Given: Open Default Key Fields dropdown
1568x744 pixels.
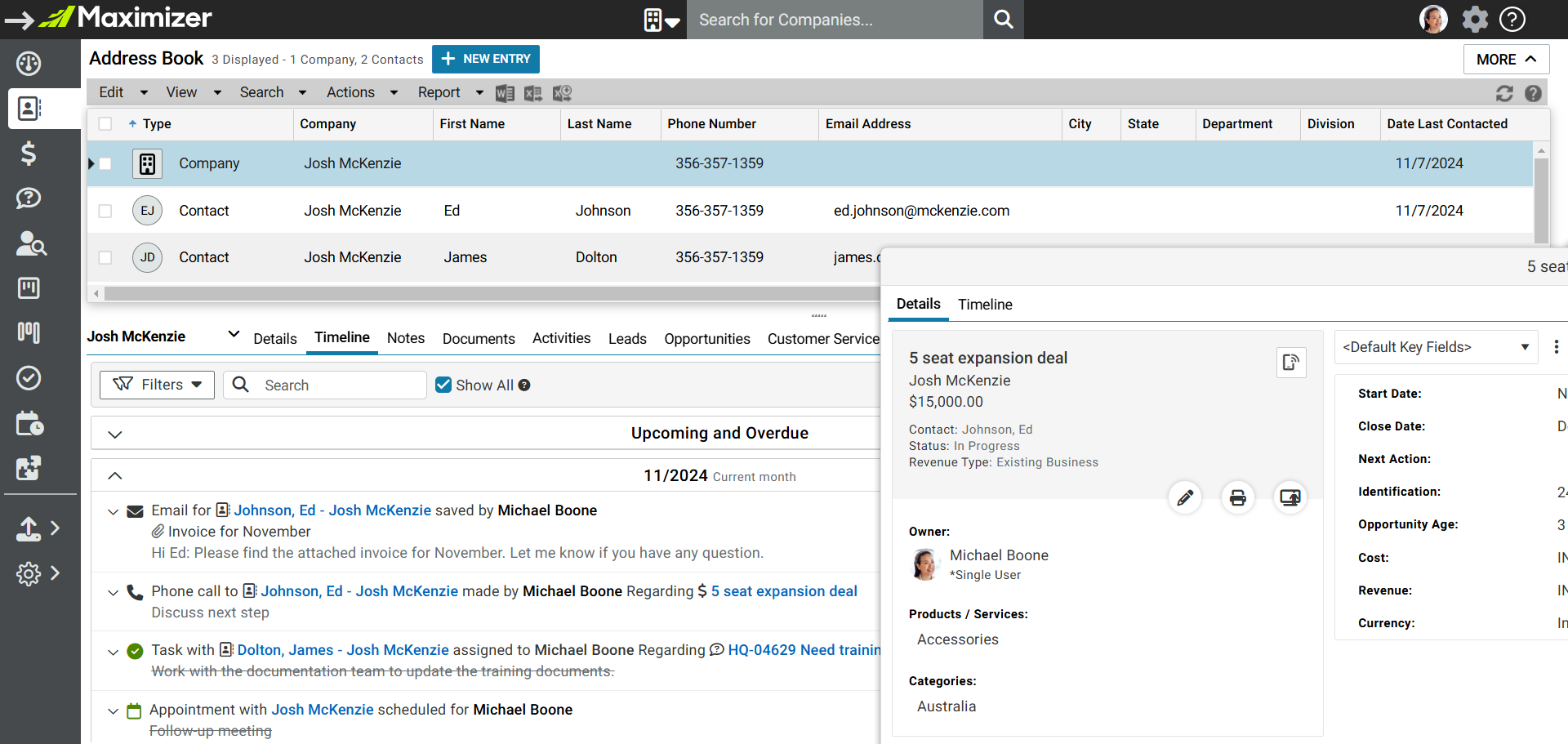Looking at the screenshot, I should (x=1437, y=347).
